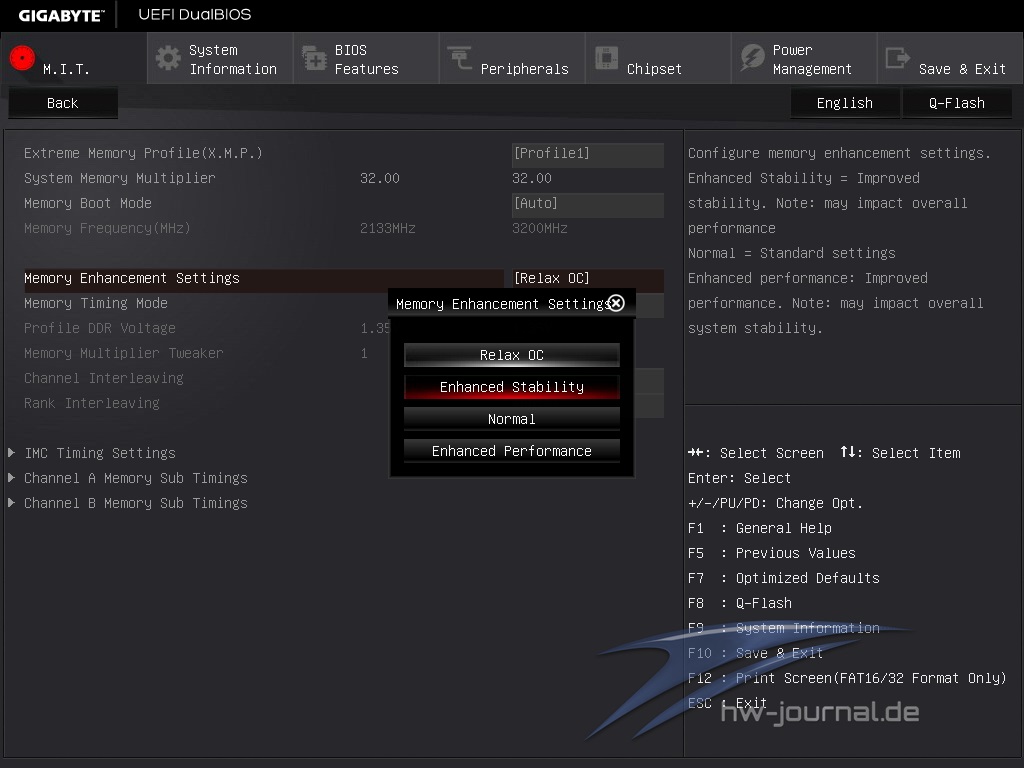Click F7 Optimized Defaults help line
1024x768 pixels.
pos(784,578)
